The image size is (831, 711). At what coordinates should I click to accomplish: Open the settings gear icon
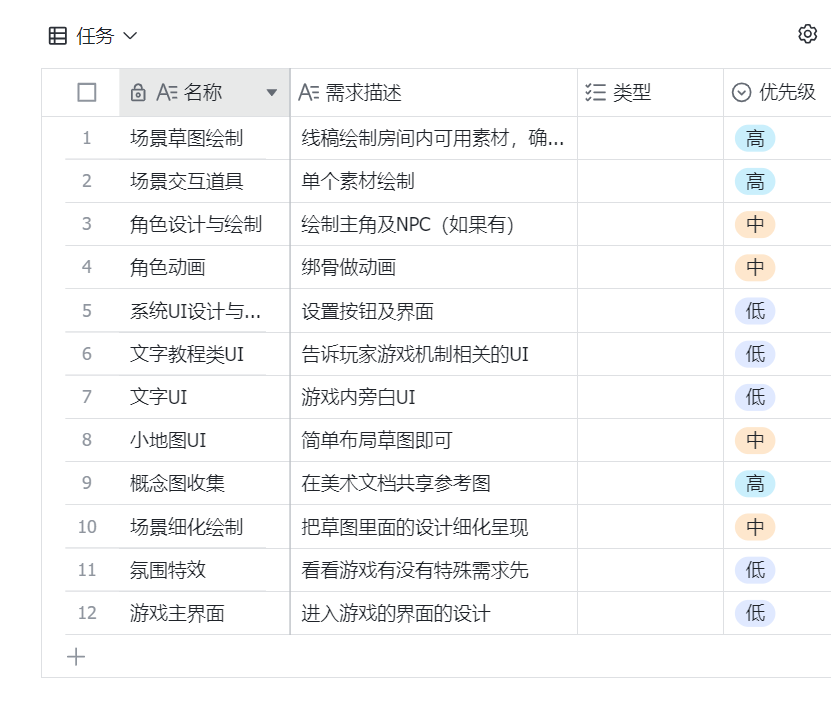point(807,34)
